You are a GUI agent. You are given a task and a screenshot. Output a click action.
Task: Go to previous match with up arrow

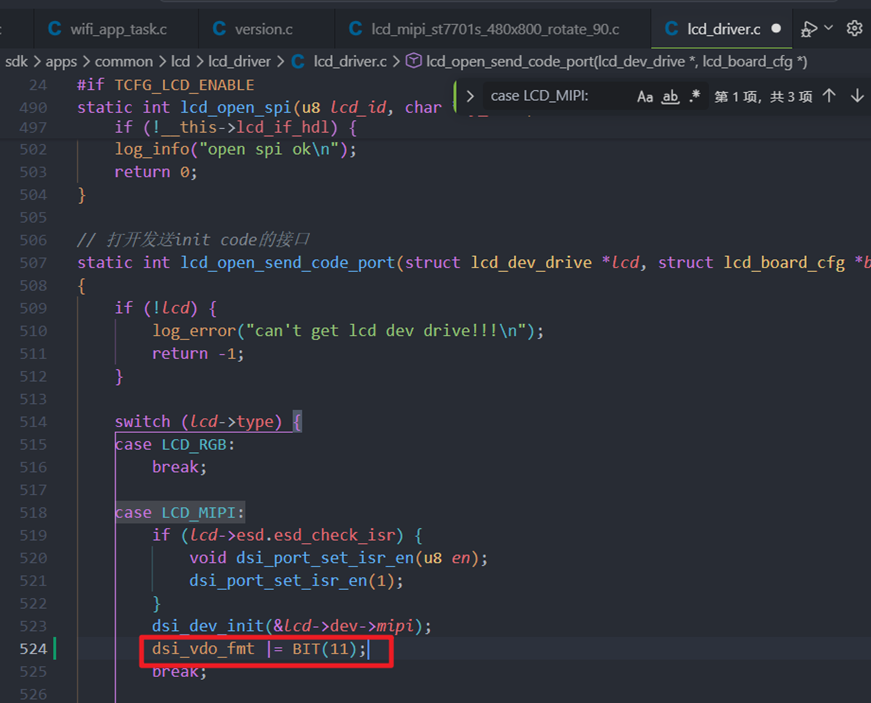pyautogui.click(x=829, y=96)
